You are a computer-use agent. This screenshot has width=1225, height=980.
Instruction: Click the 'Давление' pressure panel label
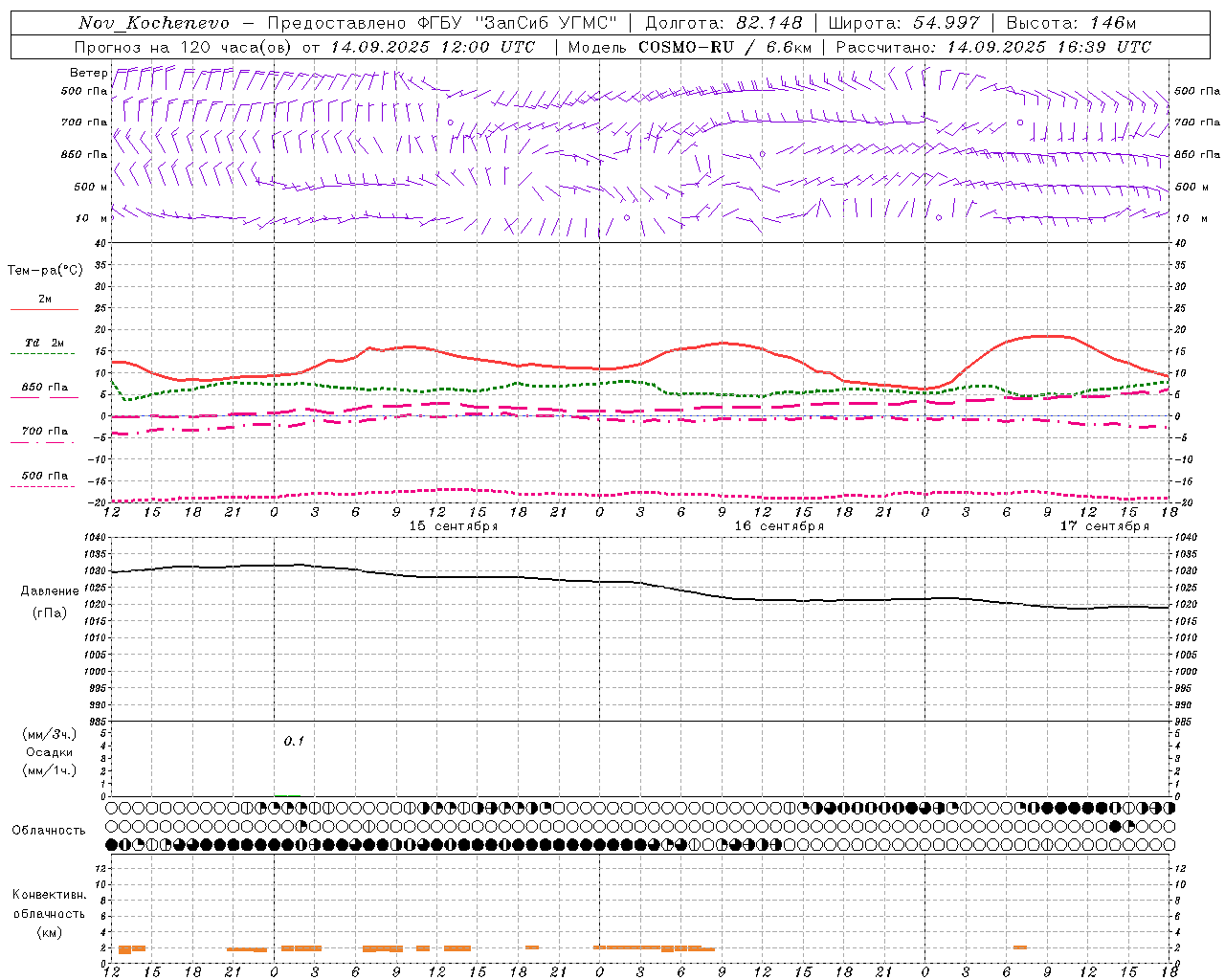click(x=50, y=591)
